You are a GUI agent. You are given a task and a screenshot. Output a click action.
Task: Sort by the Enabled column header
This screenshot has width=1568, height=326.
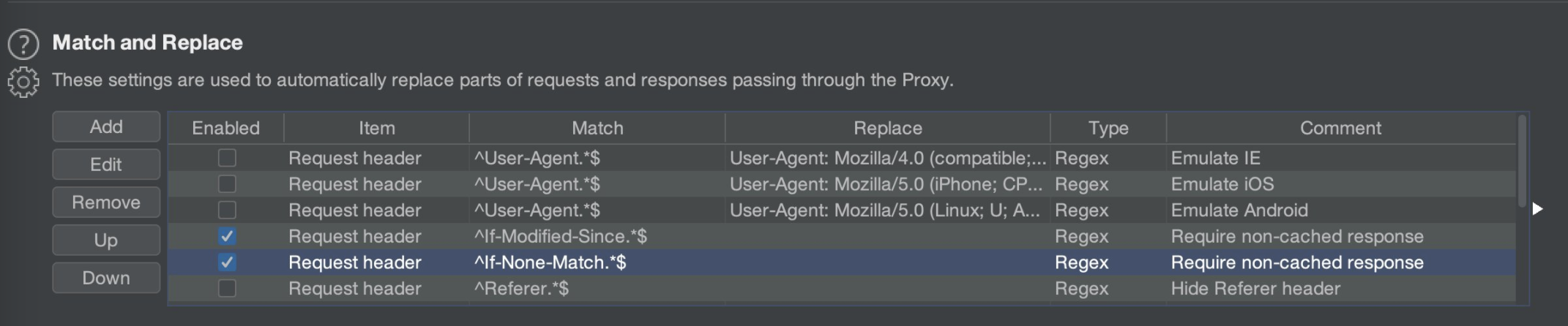pyautogui.click(x=226, y=128)
